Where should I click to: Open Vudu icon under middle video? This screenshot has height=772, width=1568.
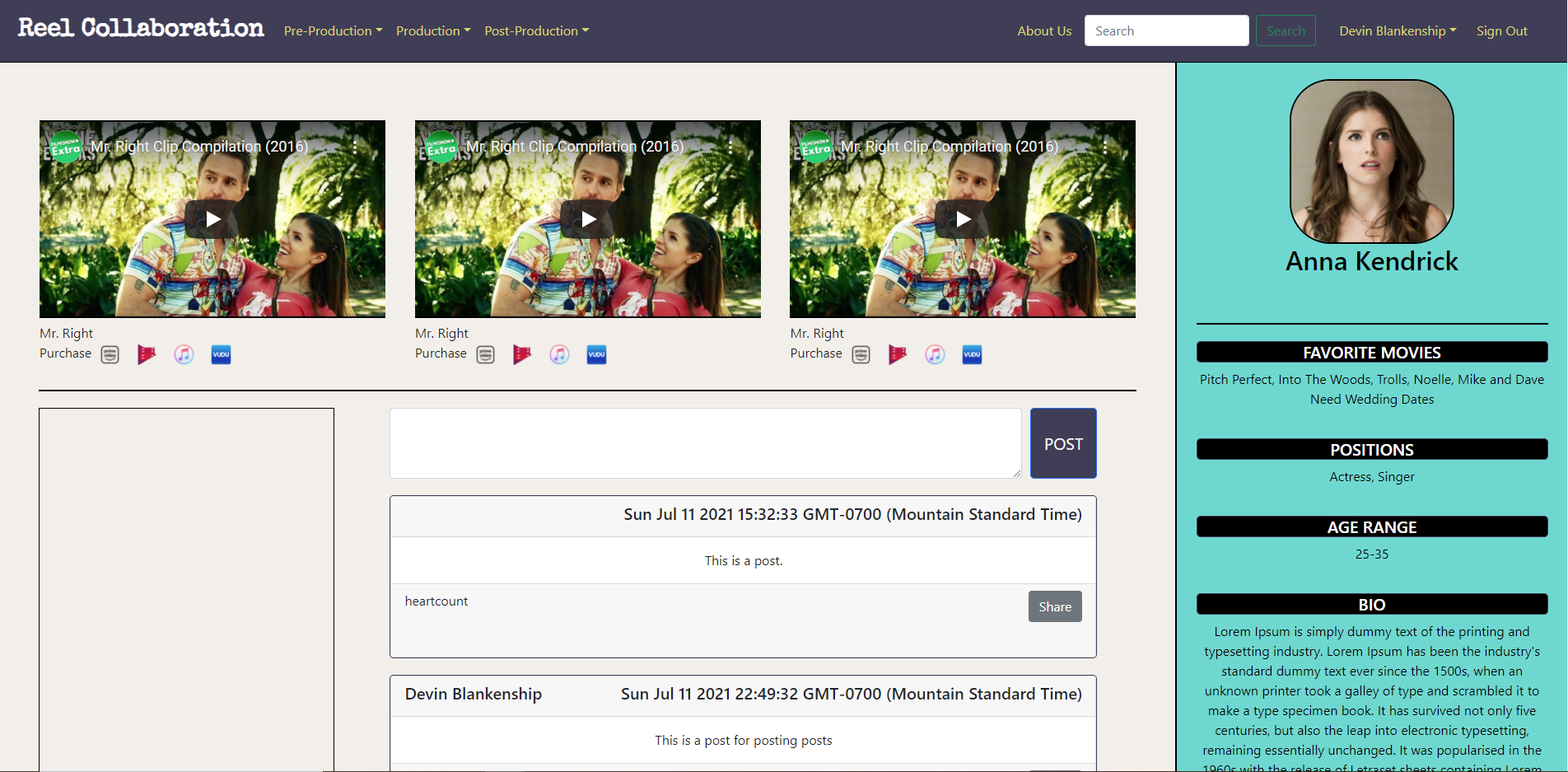click(x=596, y=354)
